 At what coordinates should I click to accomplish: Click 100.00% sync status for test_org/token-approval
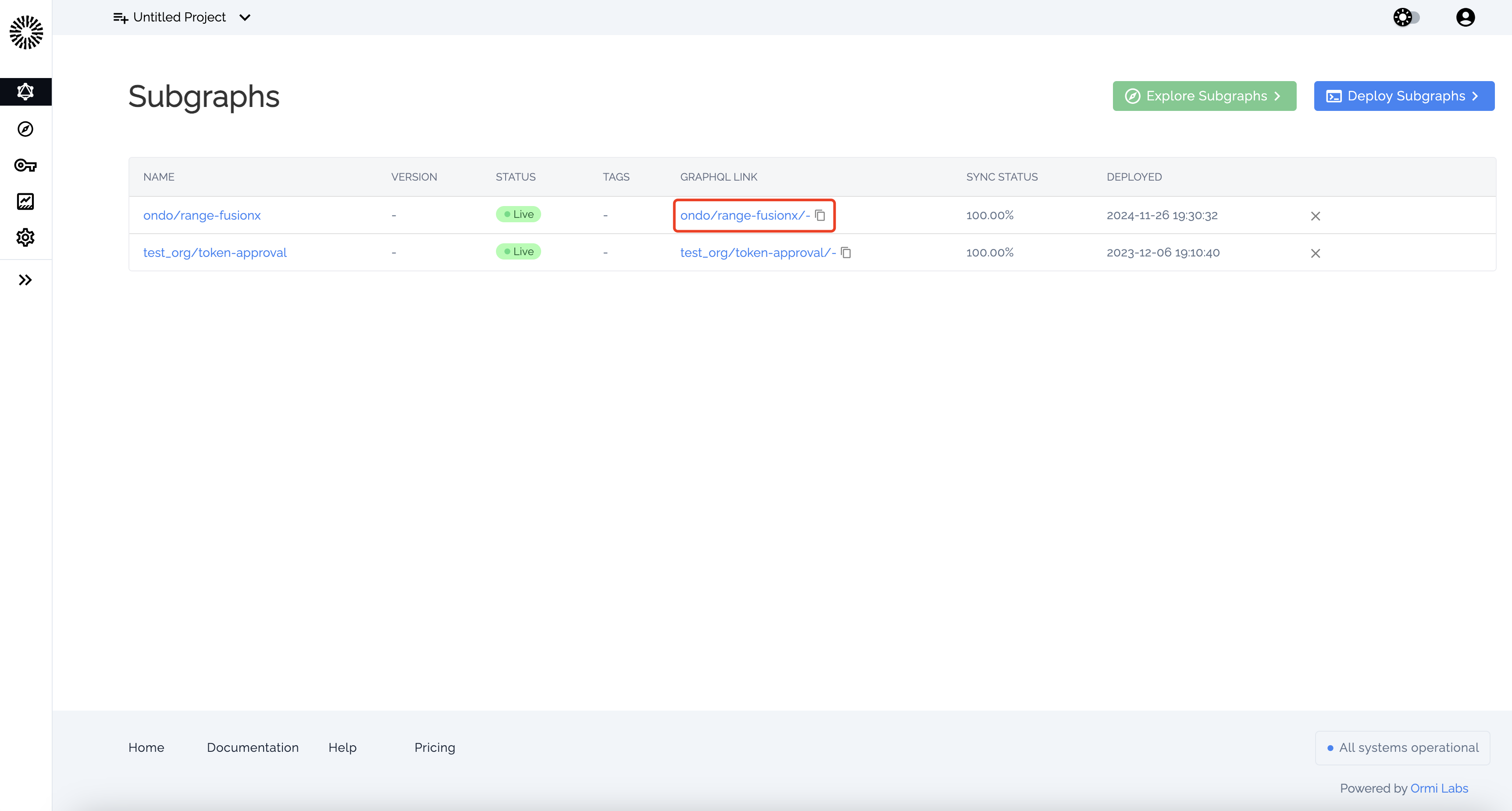click(x=990, y=253)
